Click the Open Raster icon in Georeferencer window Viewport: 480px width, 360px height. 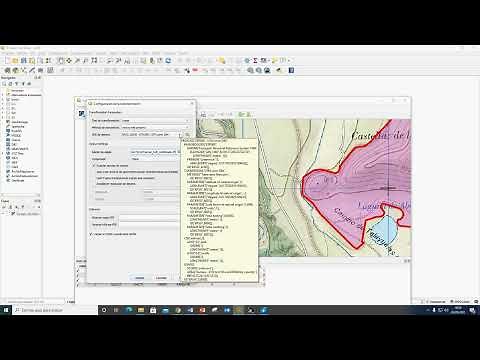81,114
